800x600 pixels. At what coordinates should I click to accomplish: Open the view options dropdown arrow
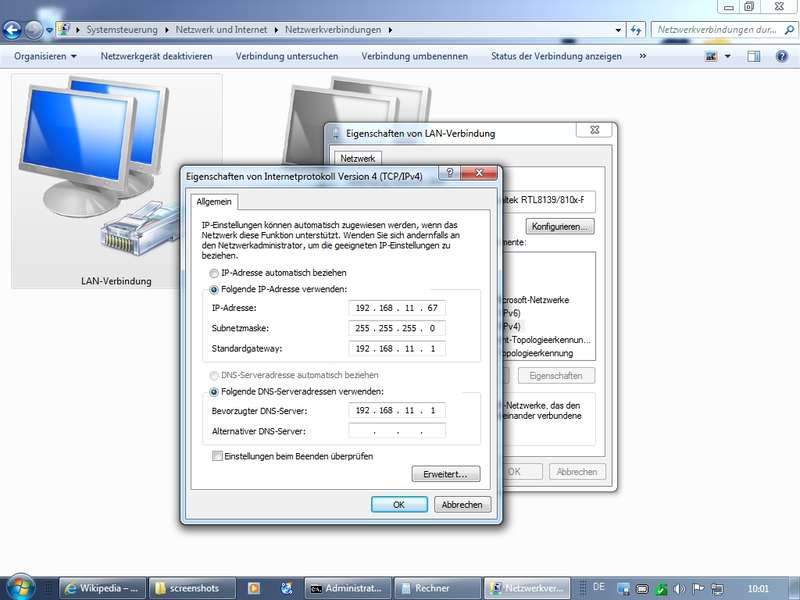click(x=728, y=56)
